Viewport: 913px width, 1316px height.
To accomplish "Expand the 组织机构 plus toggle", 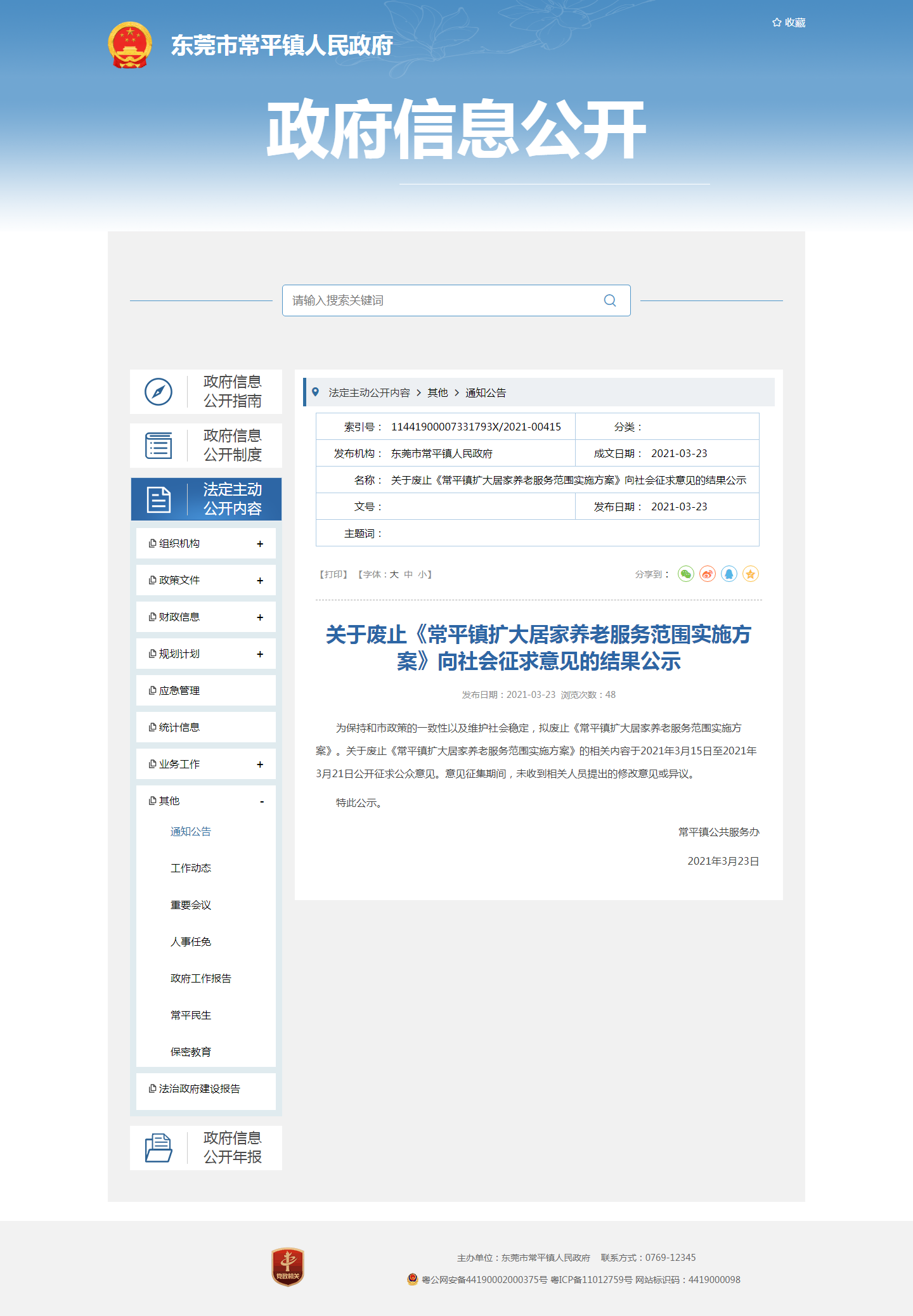I will (260, 544).
